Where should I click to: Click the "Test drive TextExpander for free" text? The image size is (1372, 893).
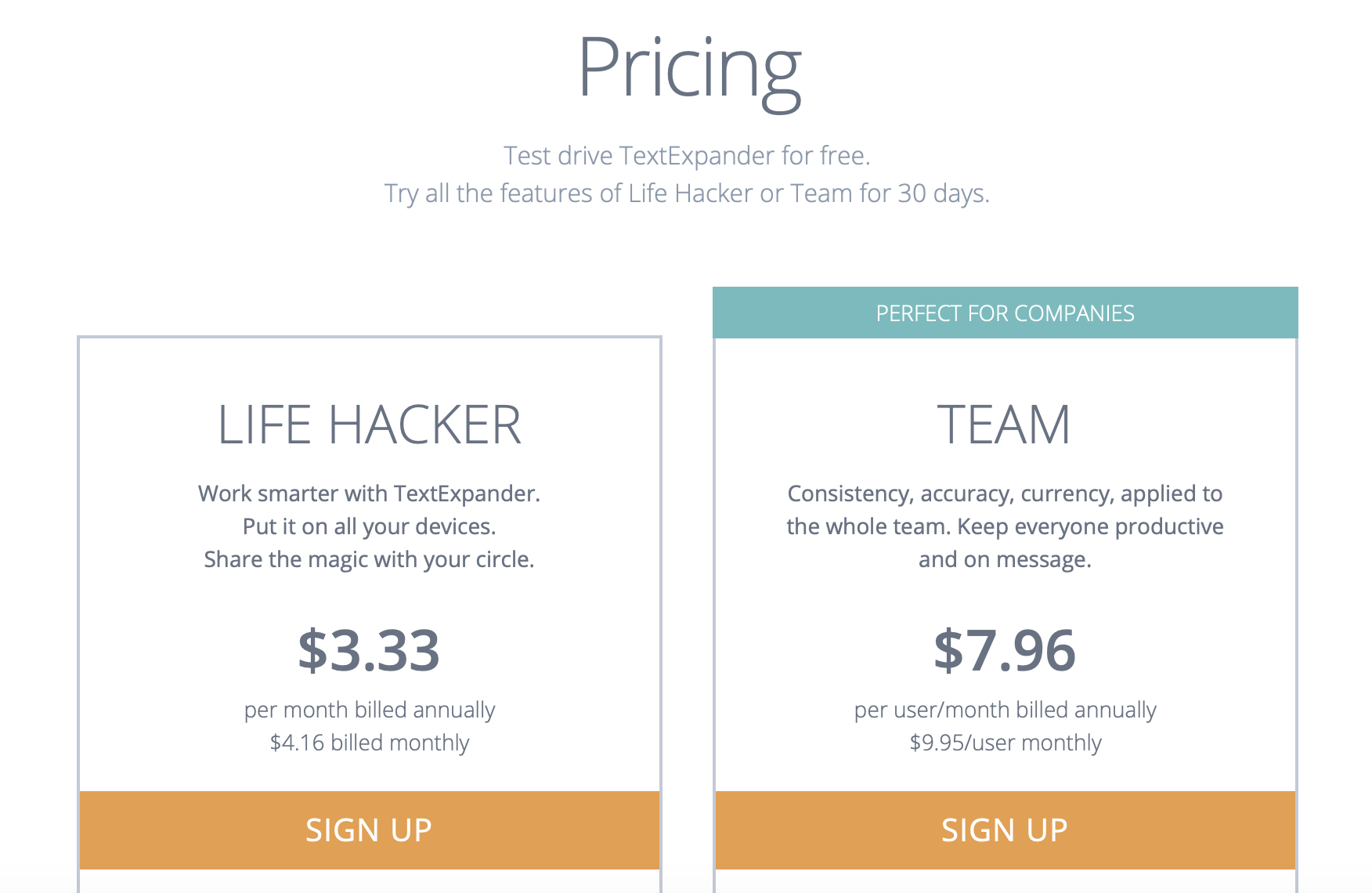coord(687,155)
